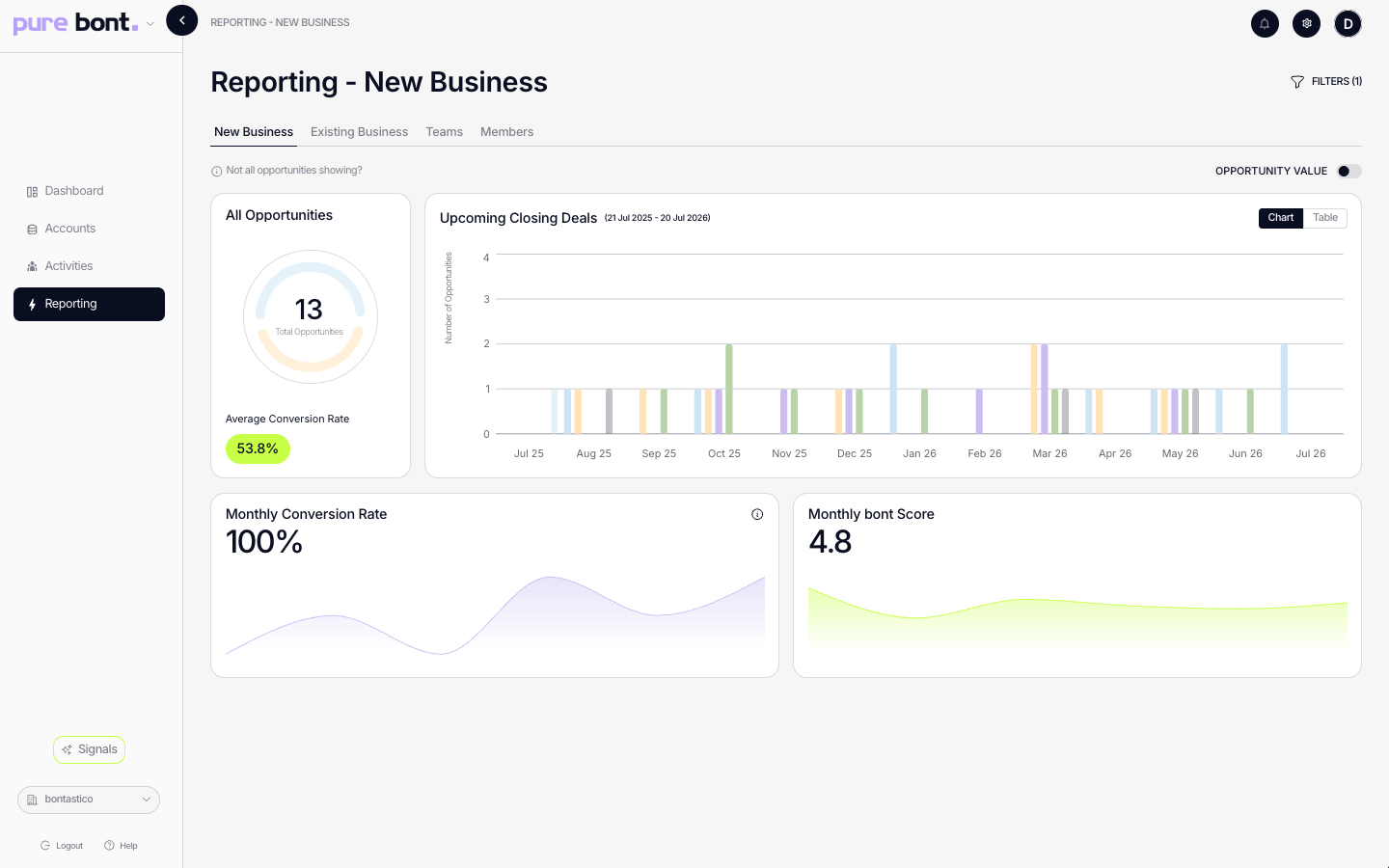Click the Monthly Conversion Rate info icon
This screenshot has width=1389, height=868.
coord(757,514)
